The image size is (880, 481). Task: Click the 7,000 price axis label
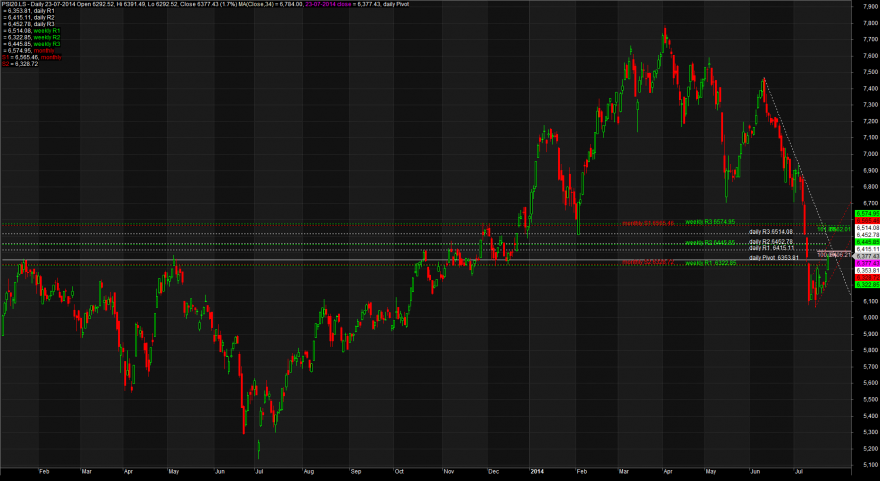870,154
